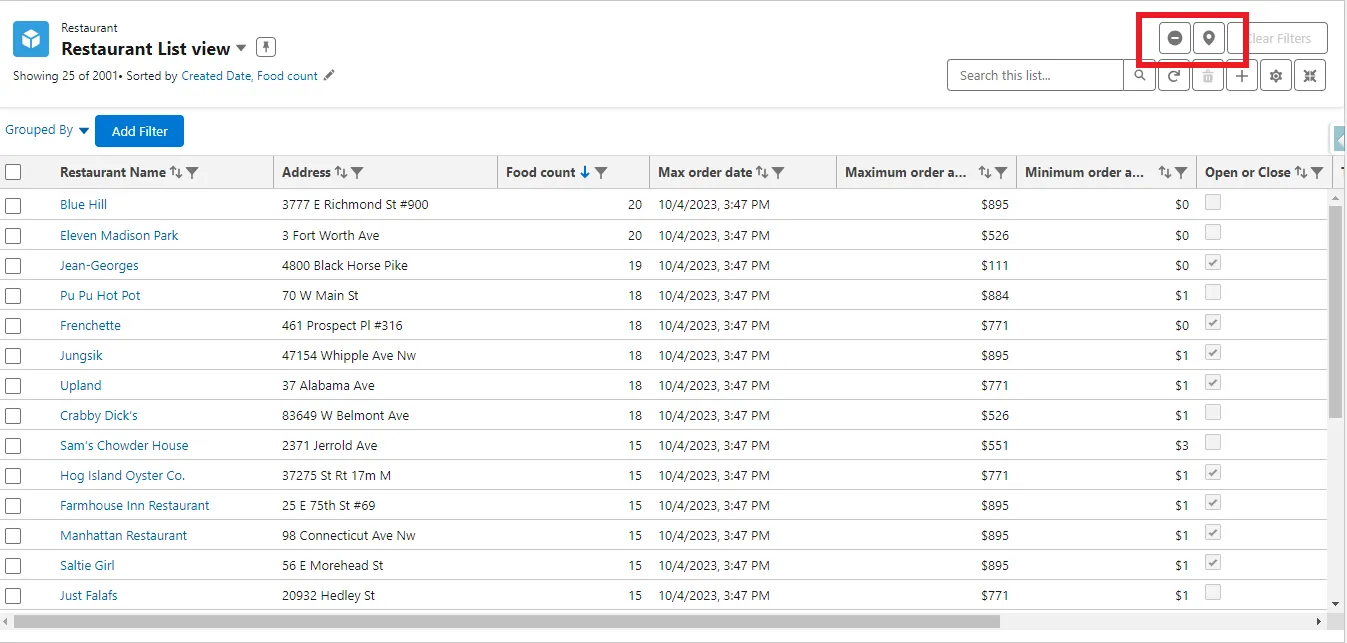This screenshot has height=643, width=1347.
Task: Click the Add Filter button
Action: point(139,131)
